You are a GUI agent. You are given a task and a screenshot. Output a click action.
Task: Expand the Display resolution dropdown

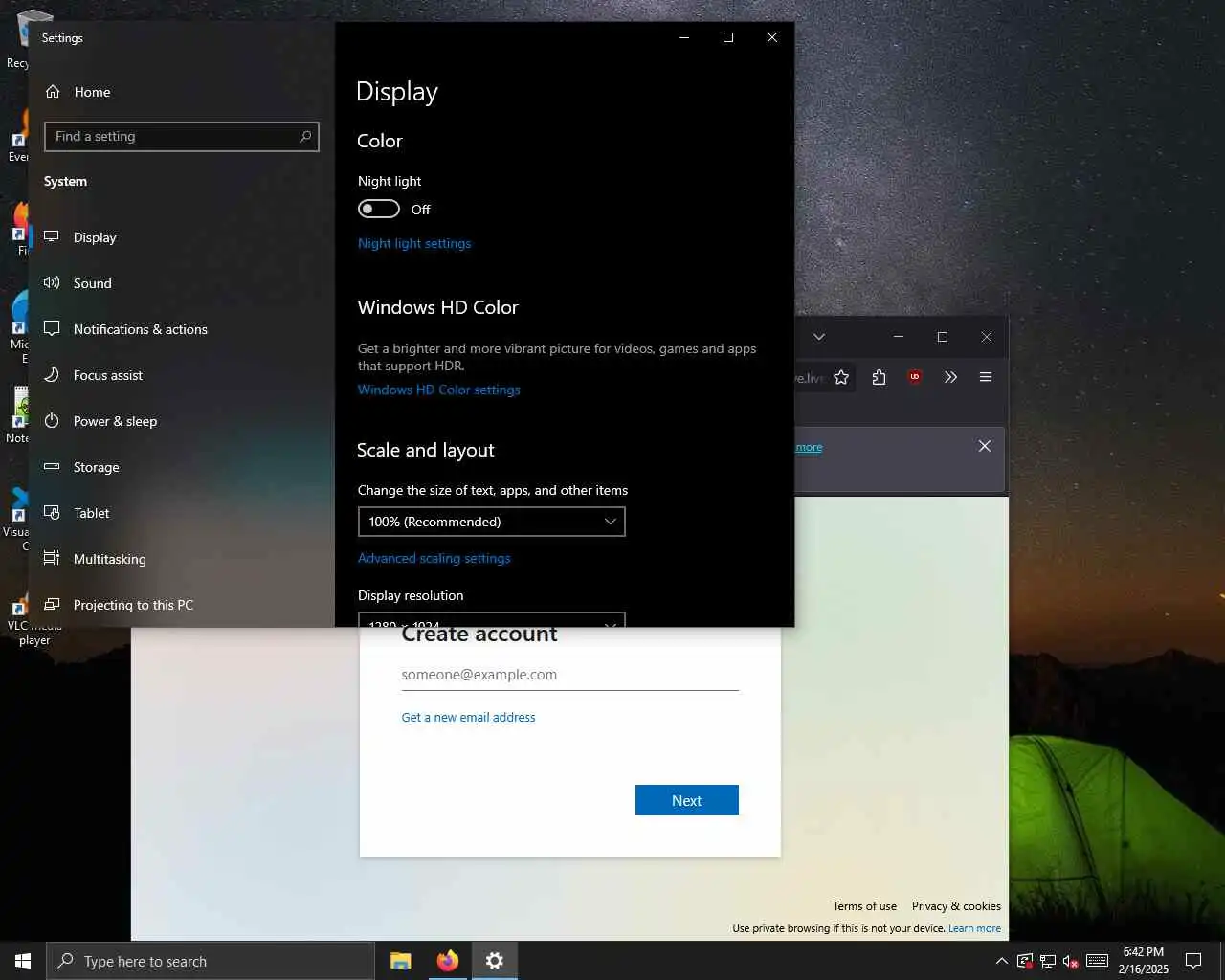click(x=491, y=620)
